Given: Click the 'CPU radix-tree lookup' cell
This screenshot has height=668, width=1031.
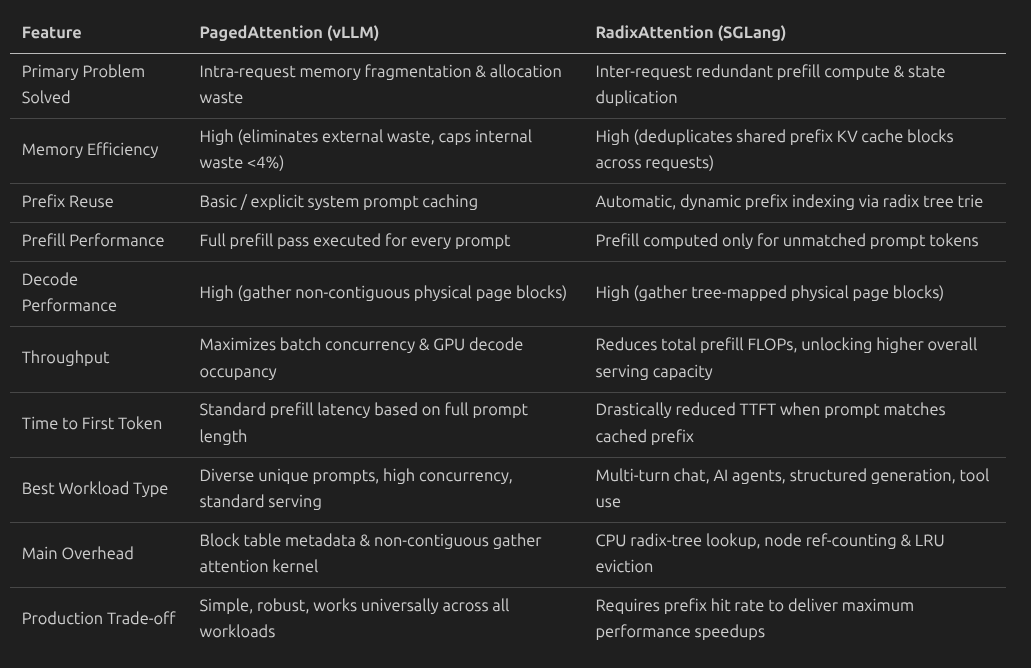Looking at the screenshot, I should pos(769,553).
